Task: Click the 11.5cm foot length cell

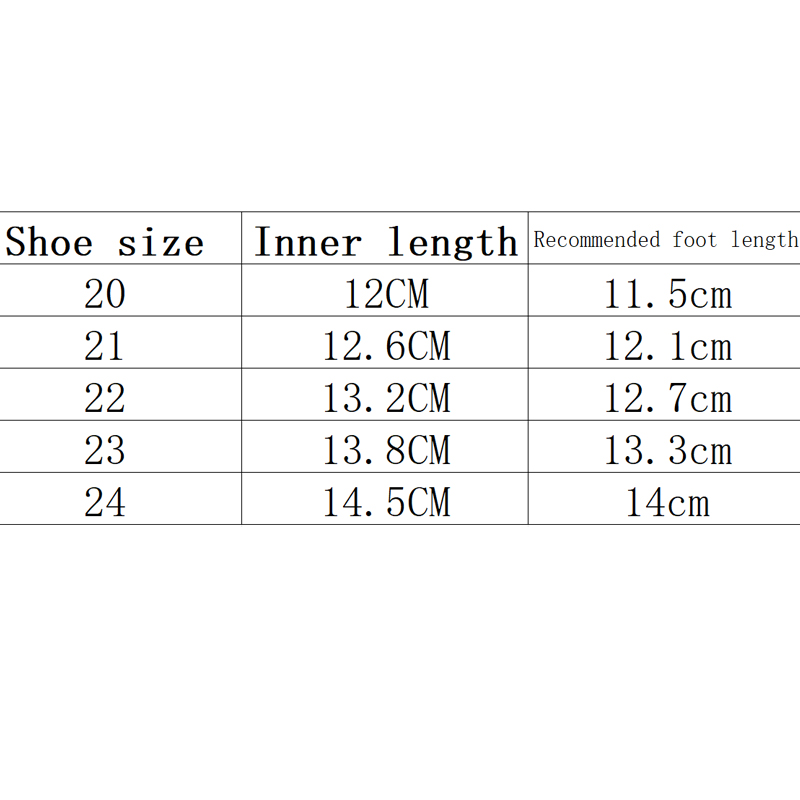Action: click(x=667, y=294)
